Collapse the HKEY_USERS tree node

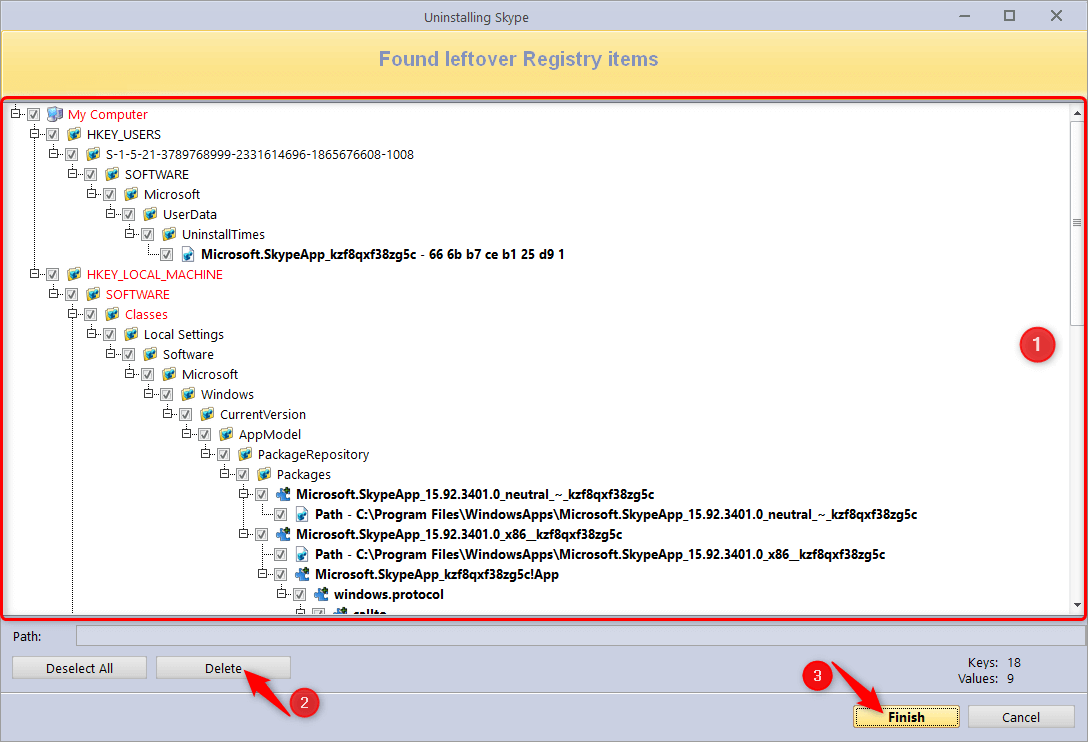[x=35, y=134]
